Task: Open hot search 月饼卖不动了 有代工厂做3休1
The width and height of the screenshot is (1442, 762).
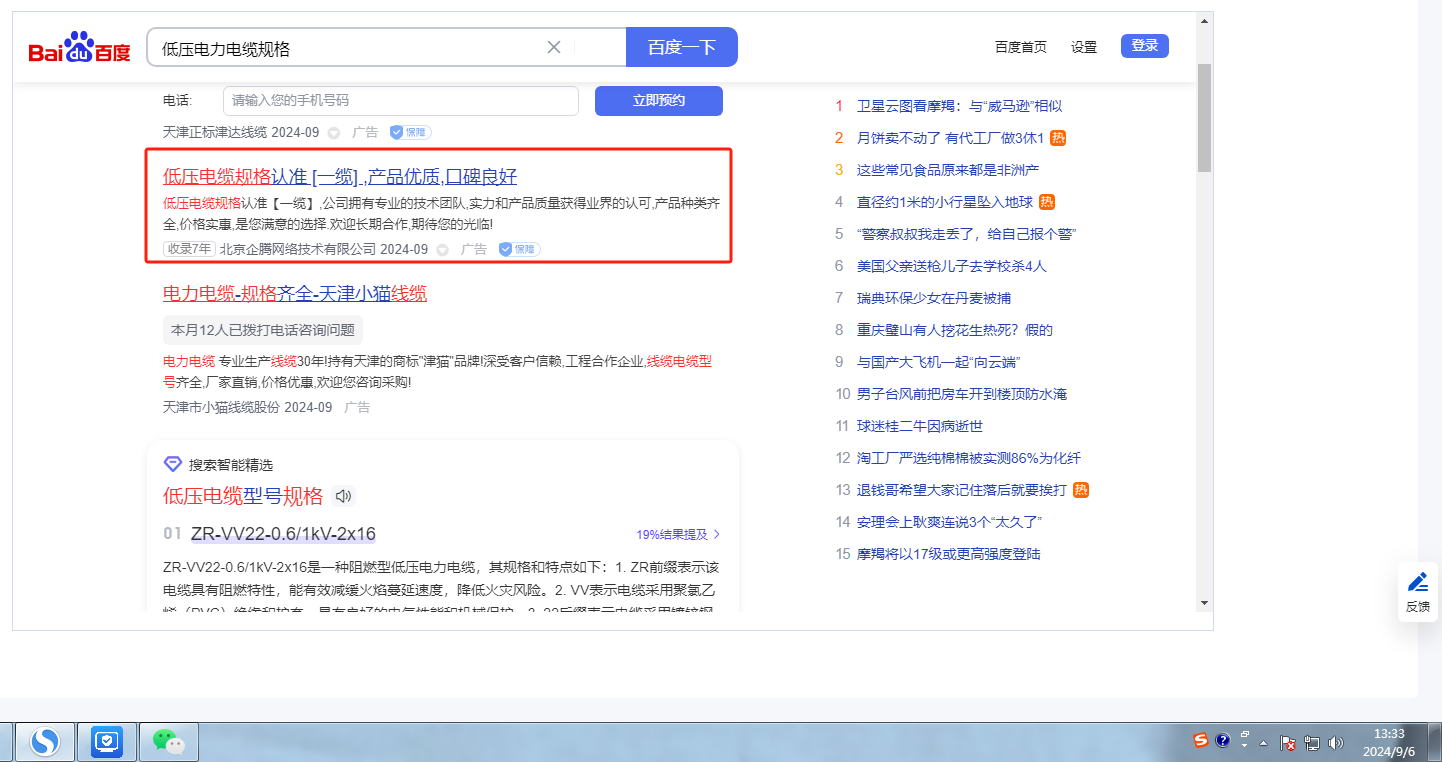Action: 950,138
